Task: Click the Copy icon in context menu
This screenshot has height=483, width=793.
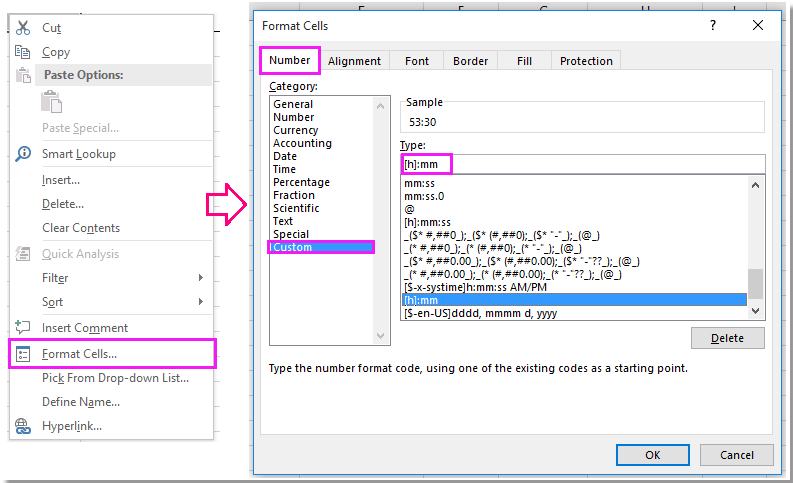Action: (24, 52)
